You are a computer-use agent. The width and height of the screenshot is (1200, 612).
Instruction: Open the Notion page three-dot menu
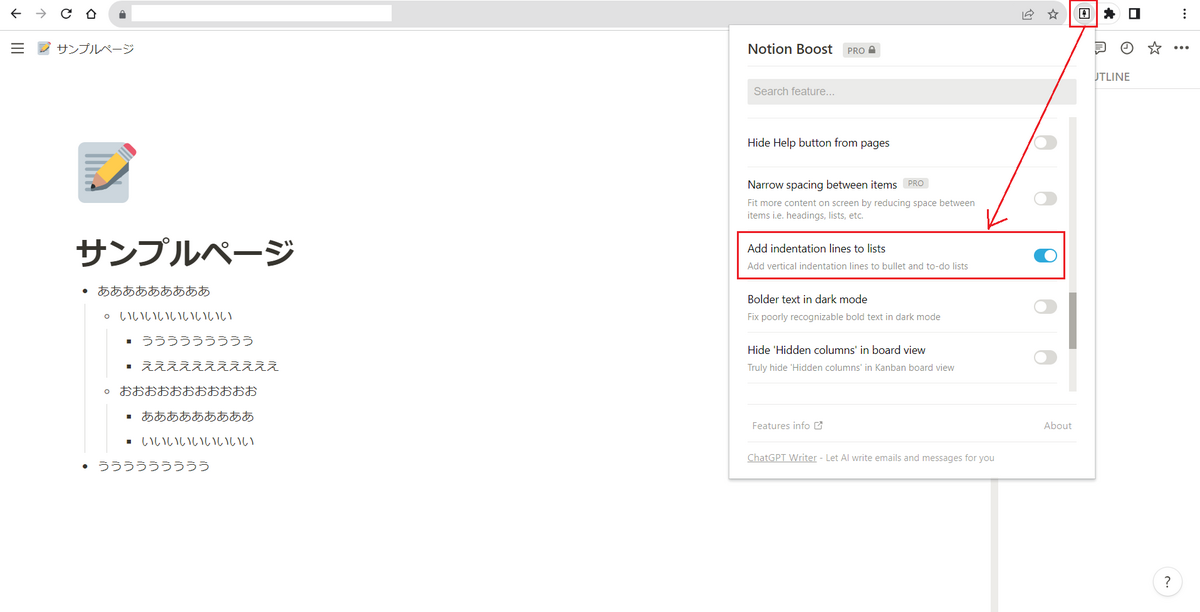(1181, 48)
